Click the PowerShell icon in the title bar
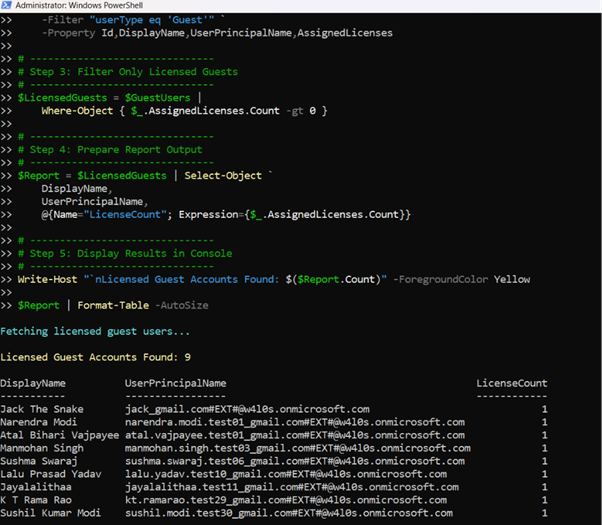 pos(8,7)
